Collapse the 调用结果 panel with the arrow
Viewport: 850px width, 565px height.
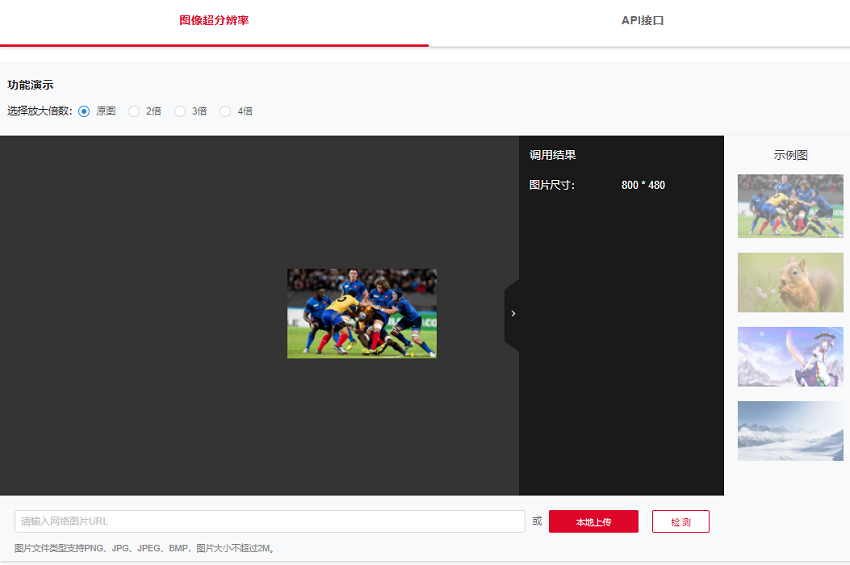coord(512,313)
